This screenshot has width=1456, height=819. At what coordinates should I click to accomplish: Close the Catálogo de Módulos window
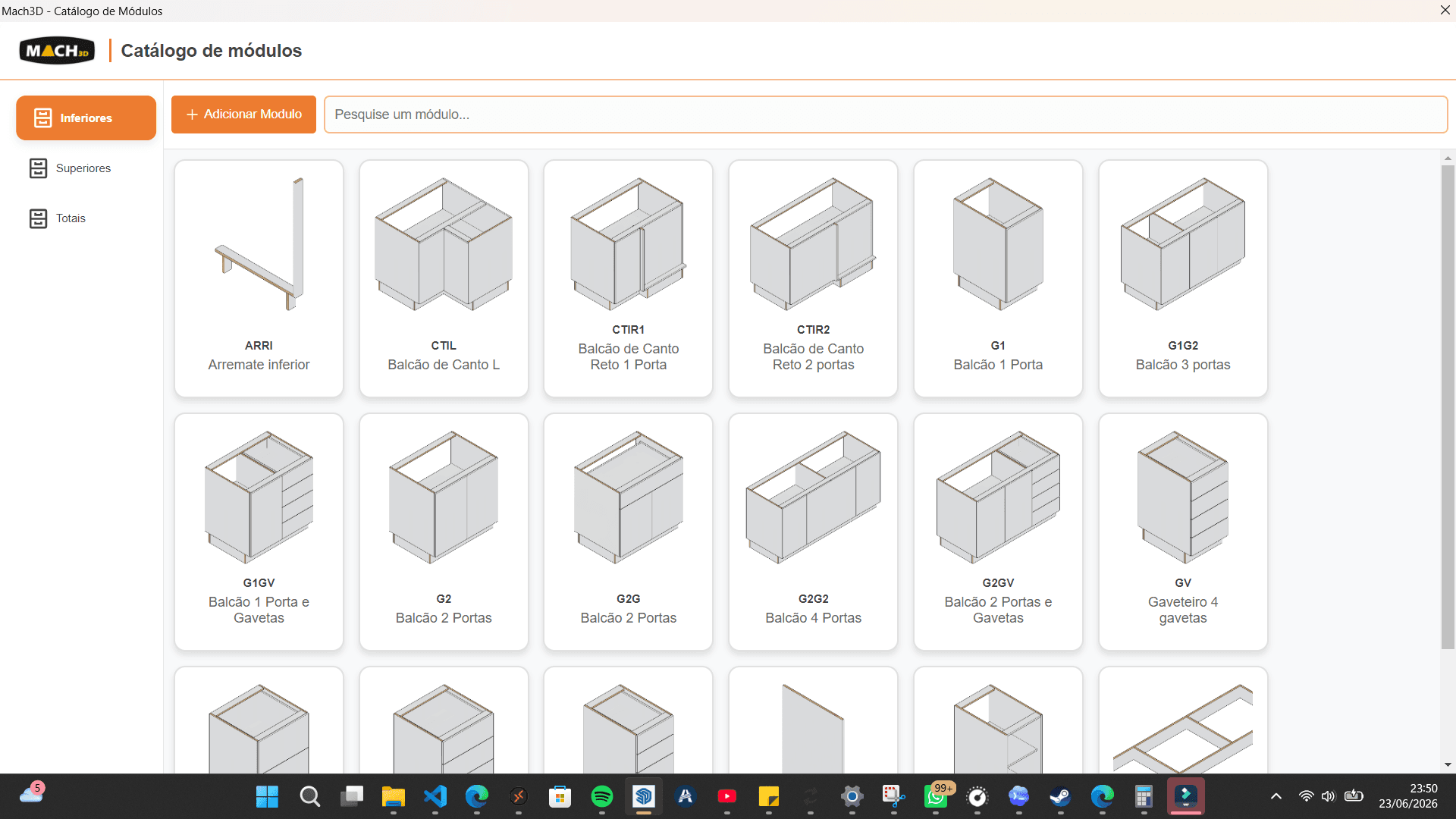point(1445,10)
